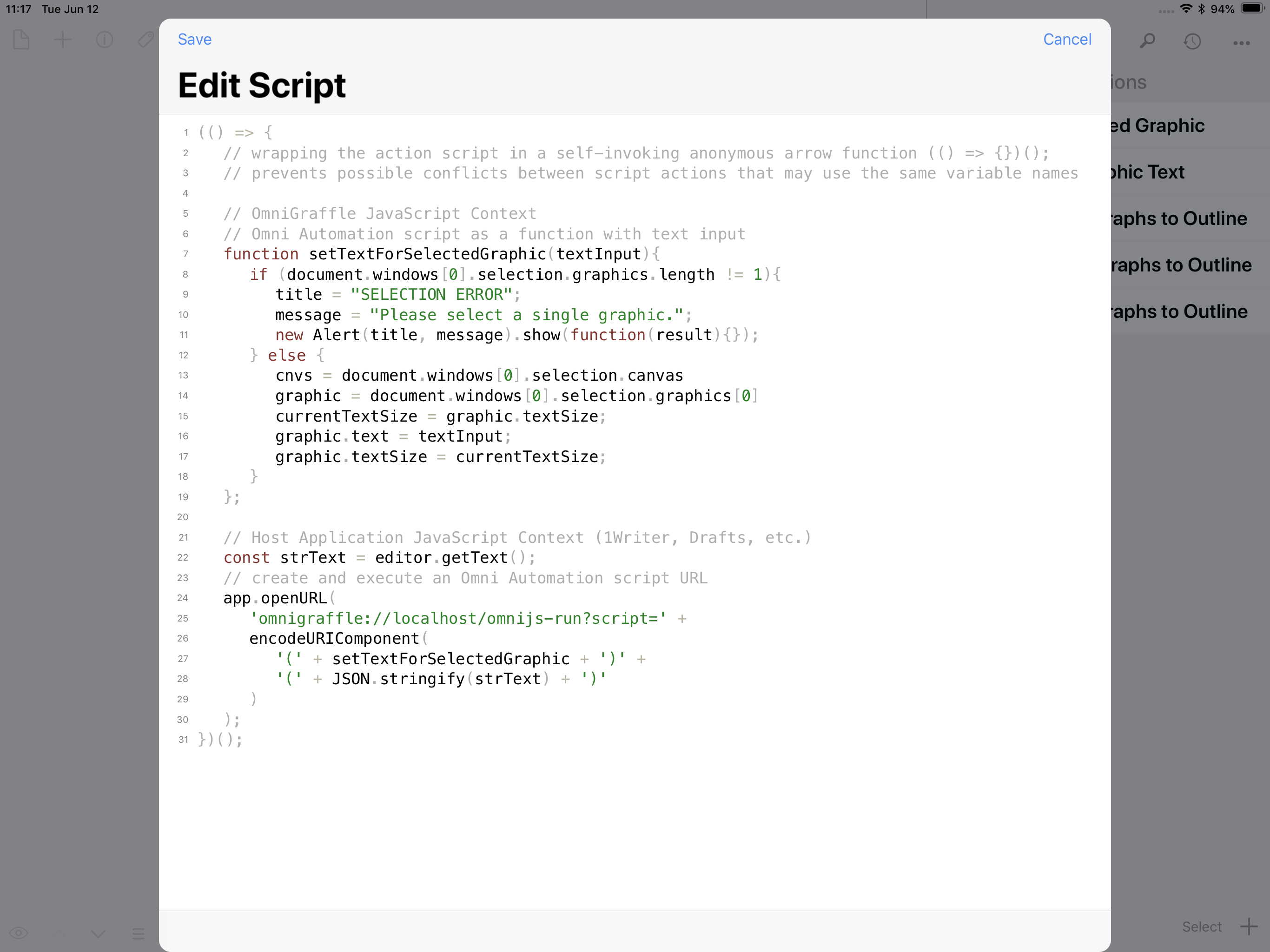Toggle the eye preview icon at bottom
This screenshot has width=1270, height=952.
coord(19,933)
